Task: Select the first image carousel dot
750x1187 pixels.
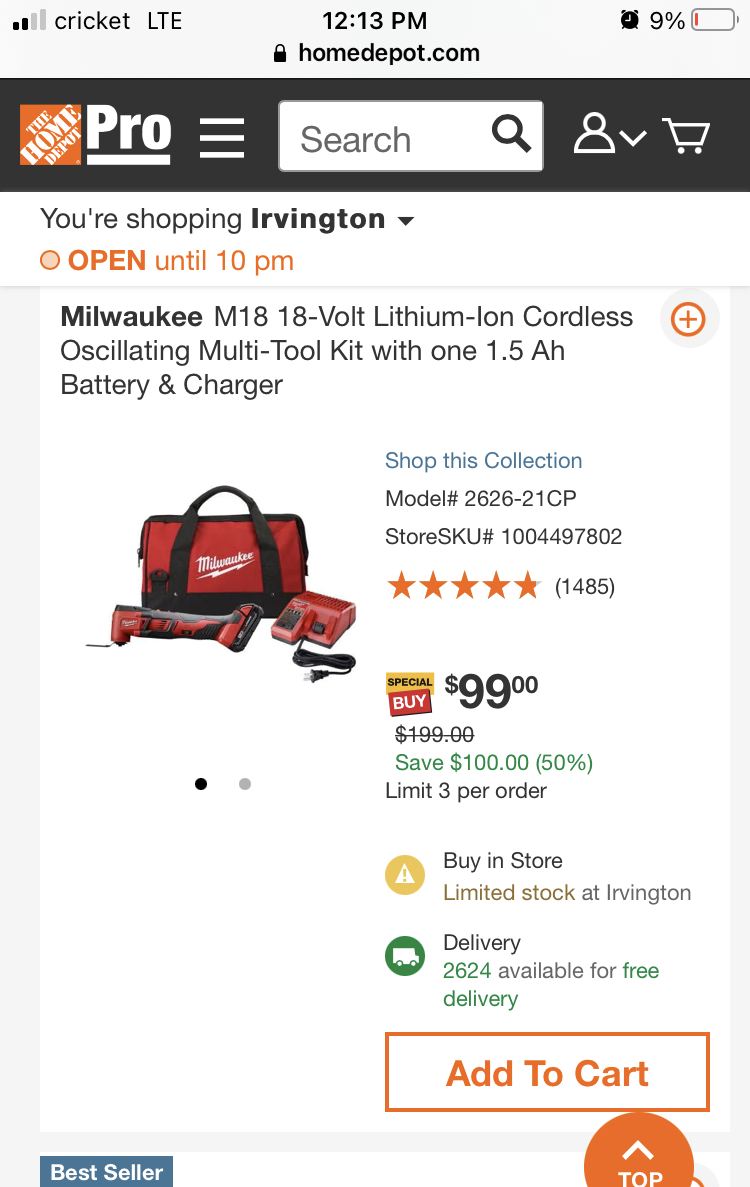Action: [201, 784]
